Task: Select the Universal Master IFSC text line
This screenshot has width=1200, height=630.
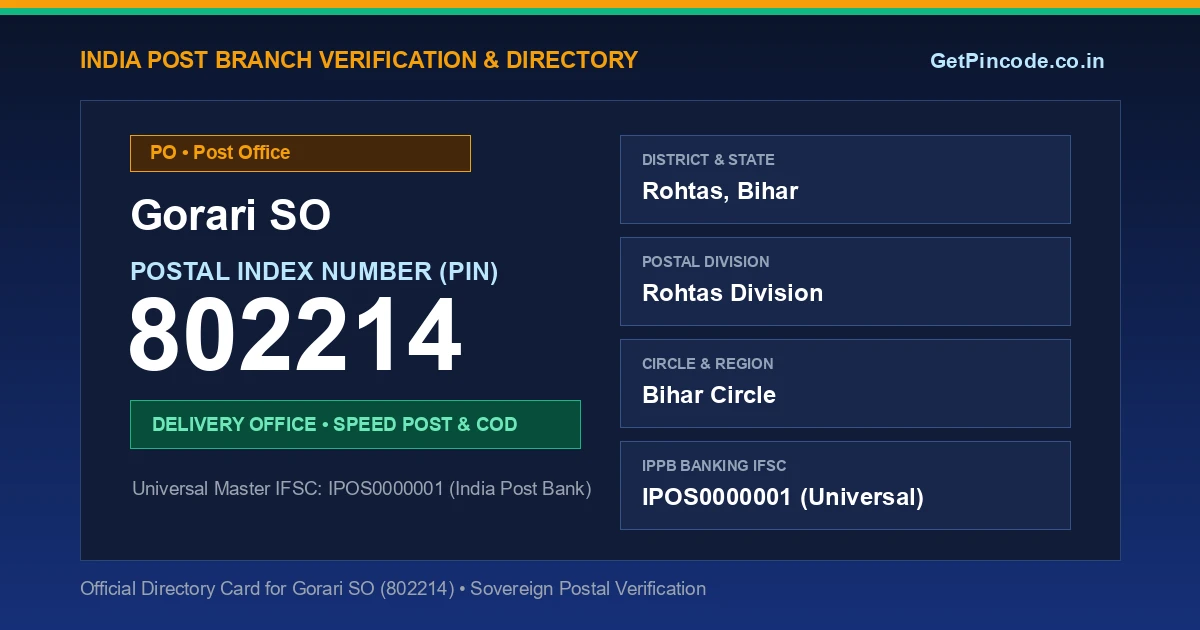Action: pyautogui.click(x=362, y=489)
